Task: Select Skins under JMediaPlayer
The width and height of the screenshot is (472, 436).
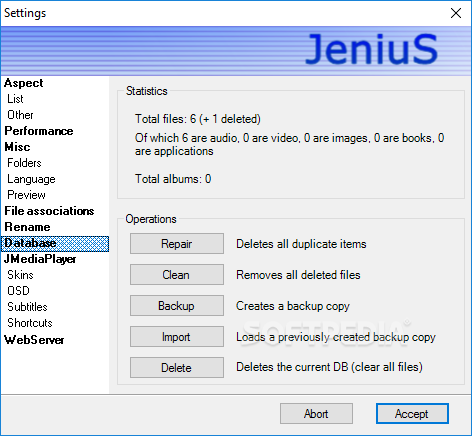Action: 20,275
